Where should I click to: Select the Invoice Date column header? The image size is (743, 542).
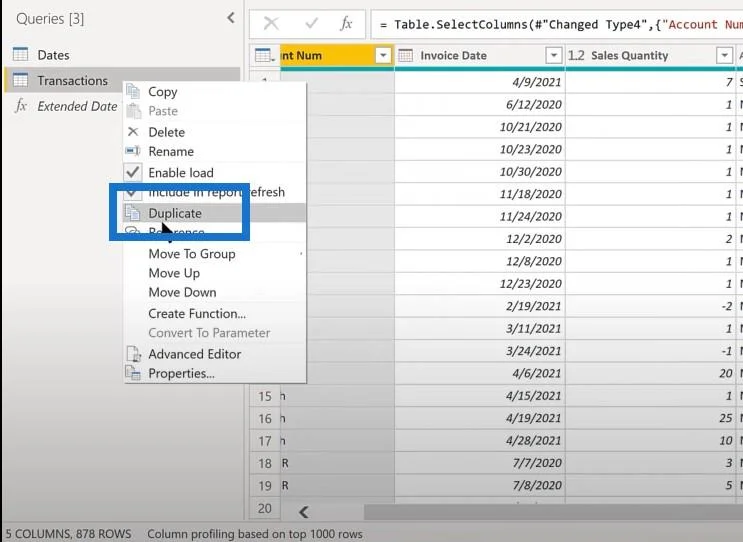480,55
